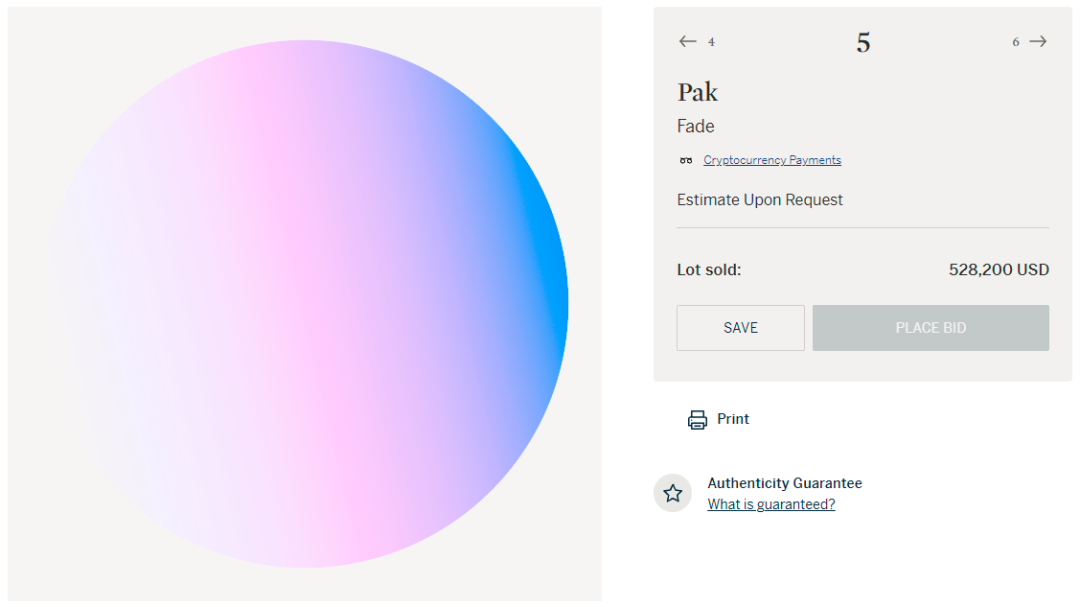Open the "What is guaranteed?" link
The height and width of the screenshot is (607, 1080).
[x=771, y=505]
